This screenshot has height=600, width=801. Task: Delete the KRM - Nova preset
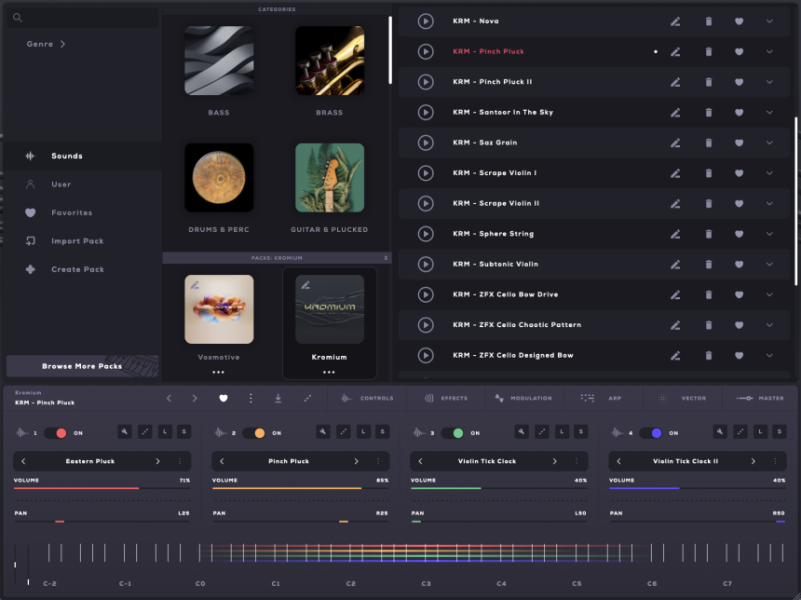pos(710,21)
